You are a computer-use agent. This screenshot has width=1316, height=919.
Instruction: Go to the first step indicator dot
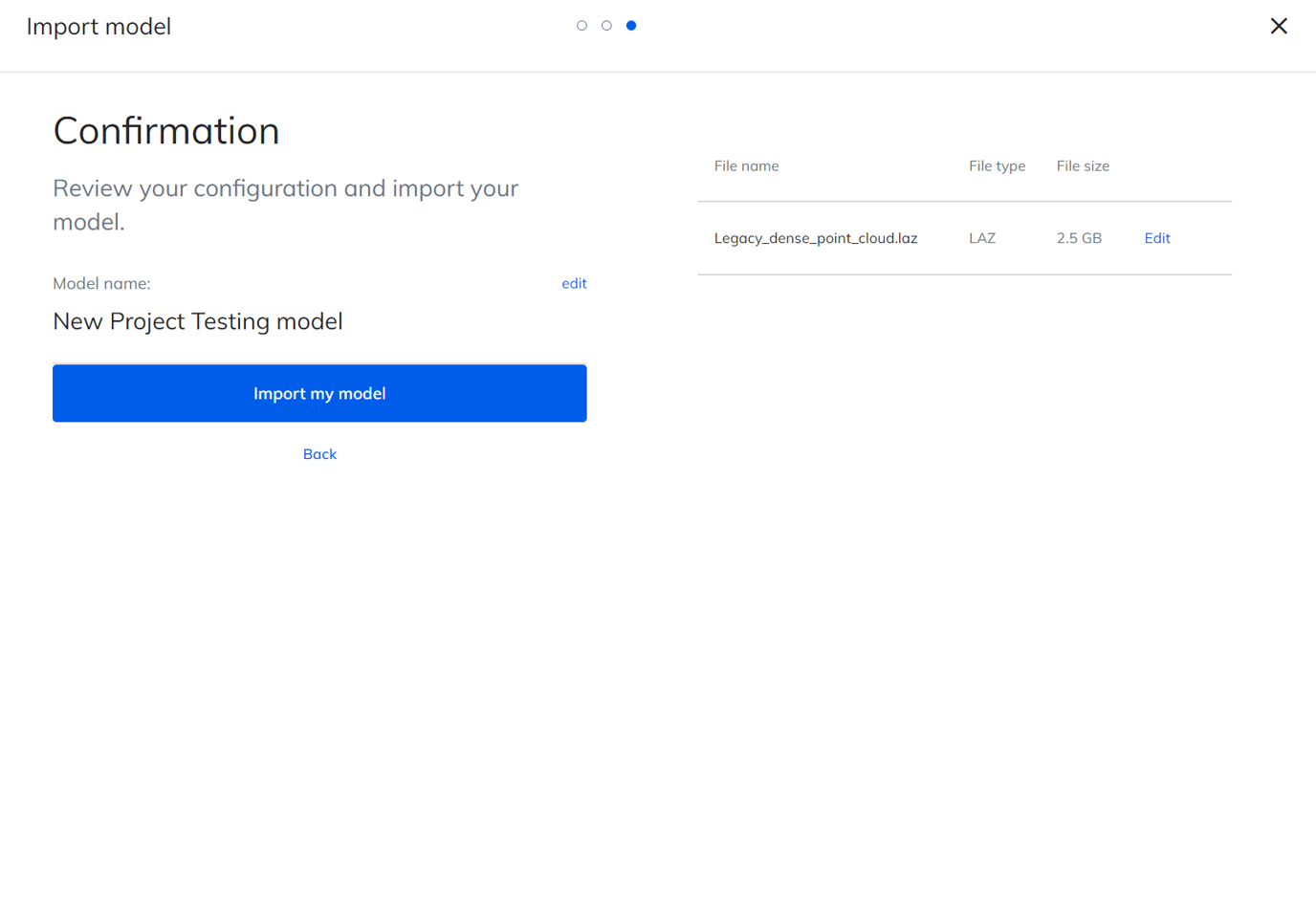tap(581, 26)
